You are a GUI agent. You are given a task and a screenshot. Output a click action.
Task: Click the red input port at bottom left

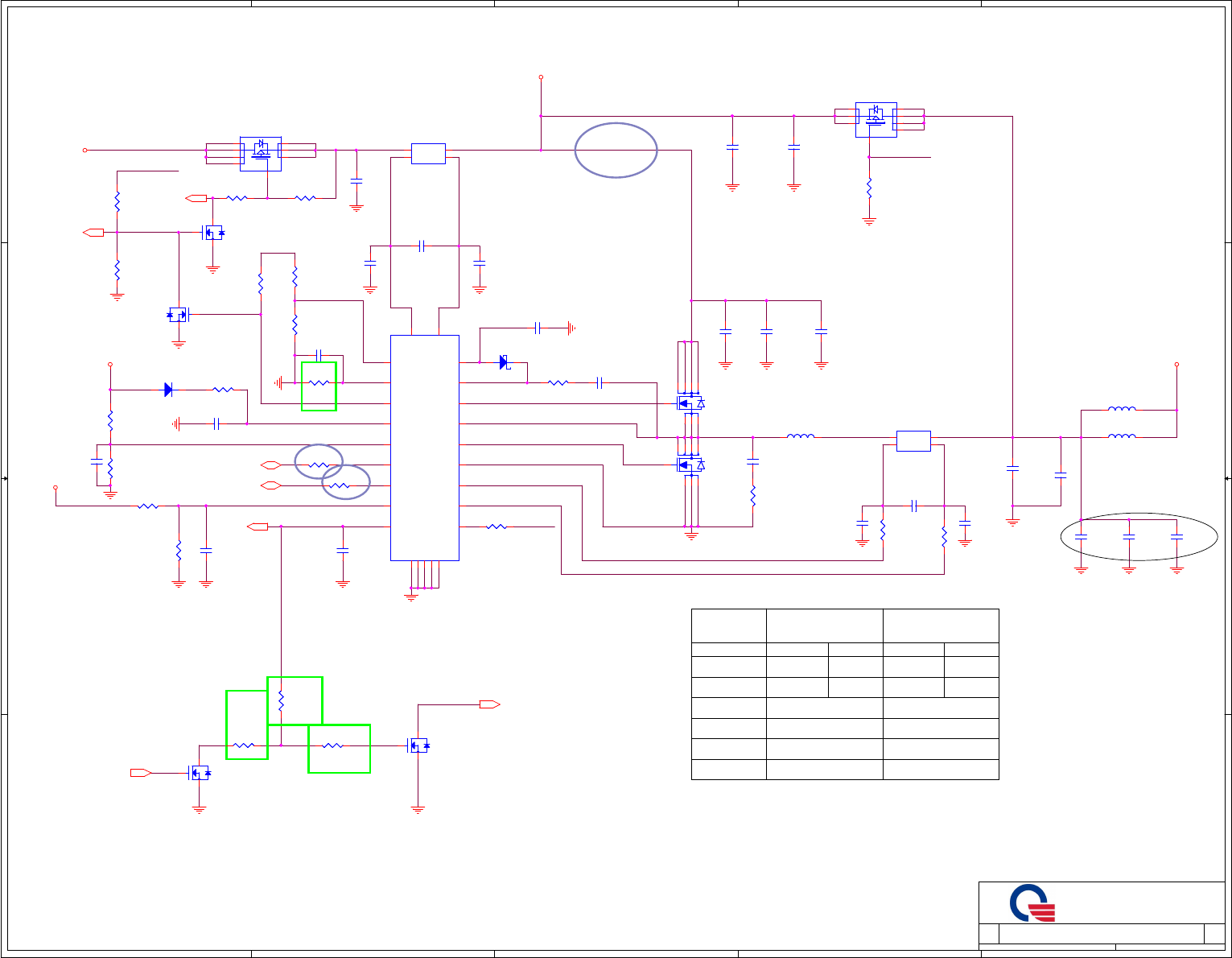point(141,773)
